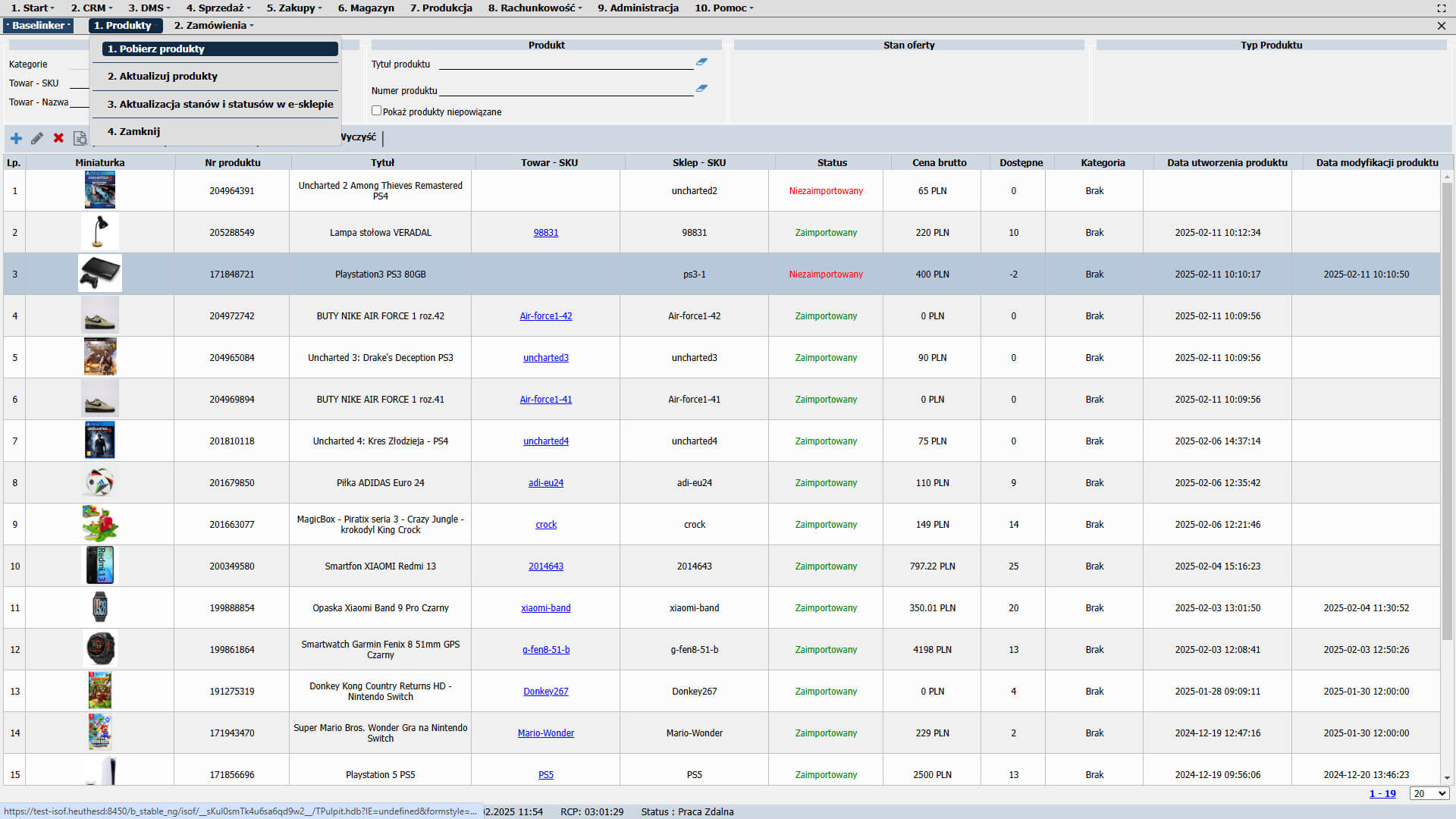Screen dimensions: 1456x819
Task: Click the red X delete icon
Action: (x=58, y=138)
